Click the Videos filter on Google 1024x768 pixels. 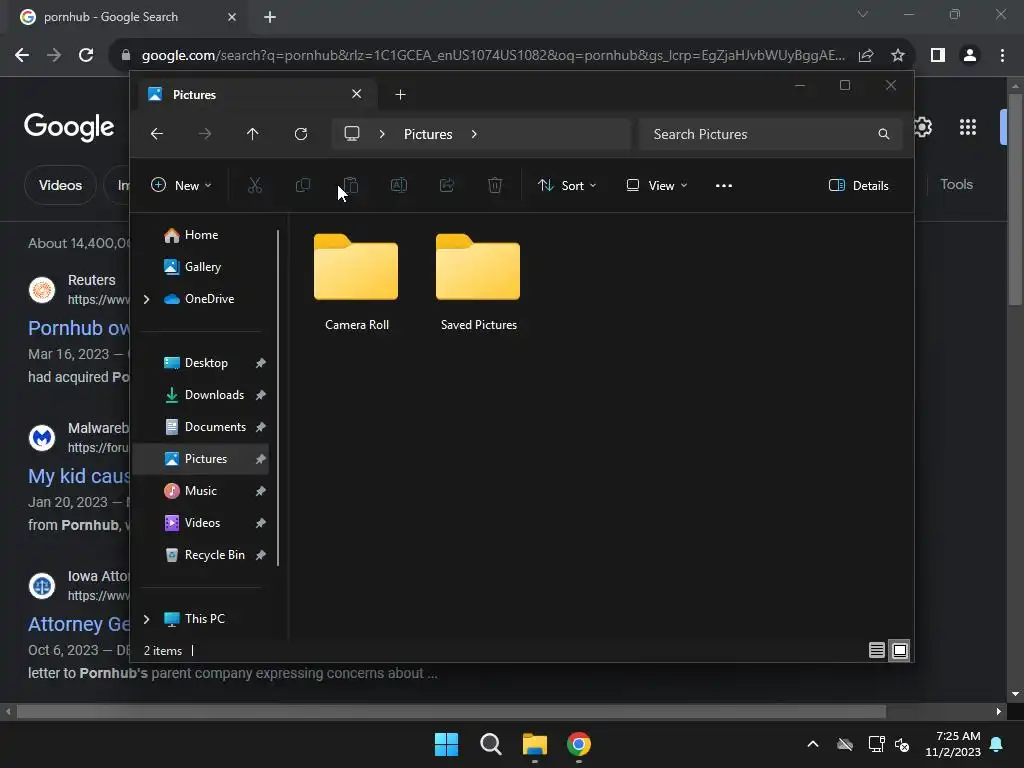pyautogui.click(x=60, y=185)
